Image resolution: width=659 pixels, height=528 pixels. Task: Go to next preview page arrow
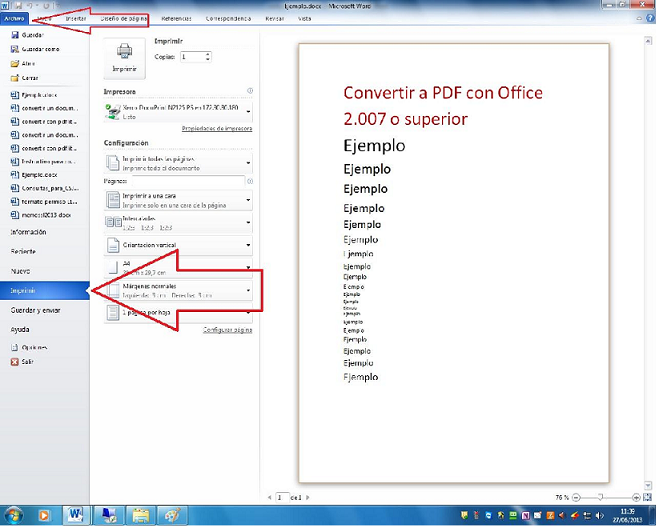click(x=308, y=498)
